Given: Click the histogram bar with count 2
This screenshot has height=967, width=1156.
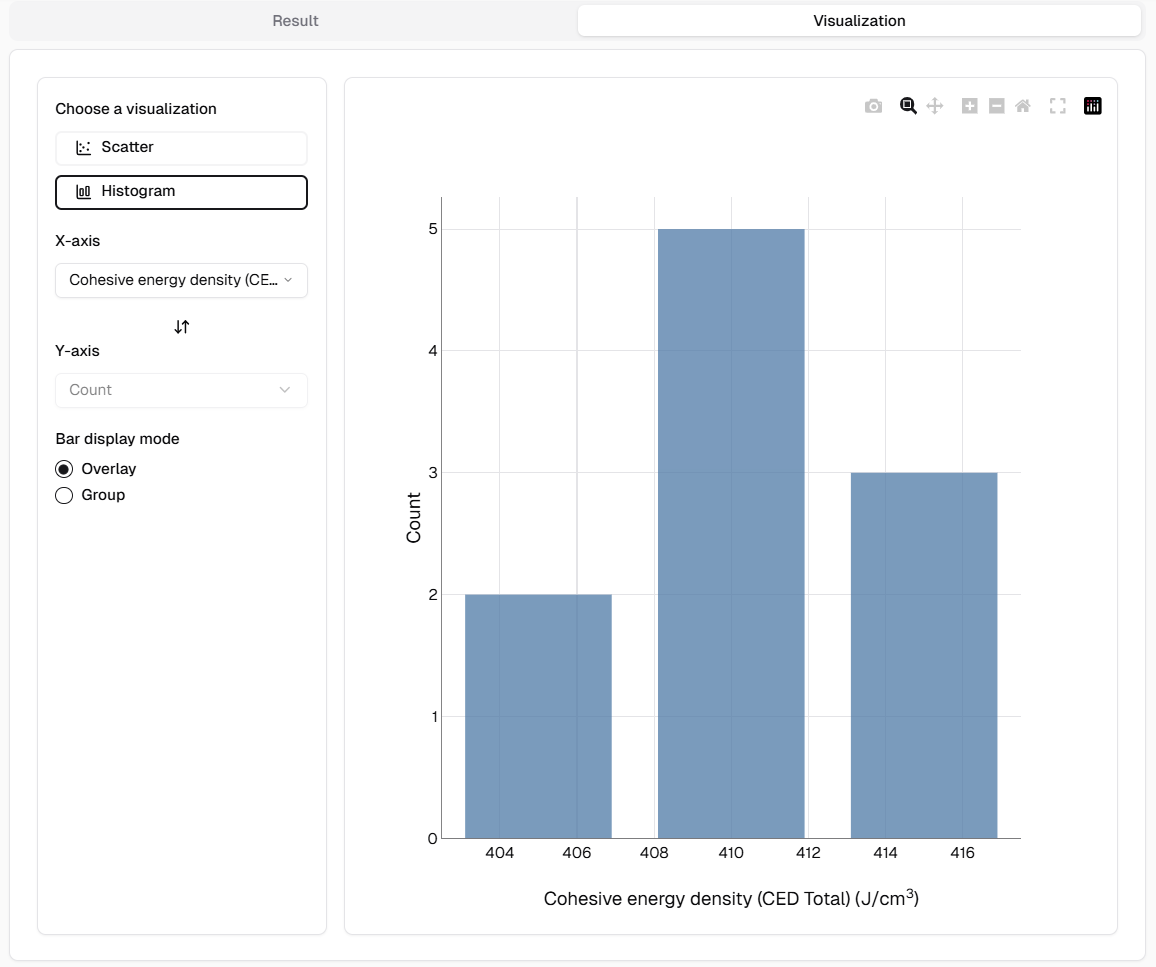Looking at the screenshot, I should pos(538,716).
